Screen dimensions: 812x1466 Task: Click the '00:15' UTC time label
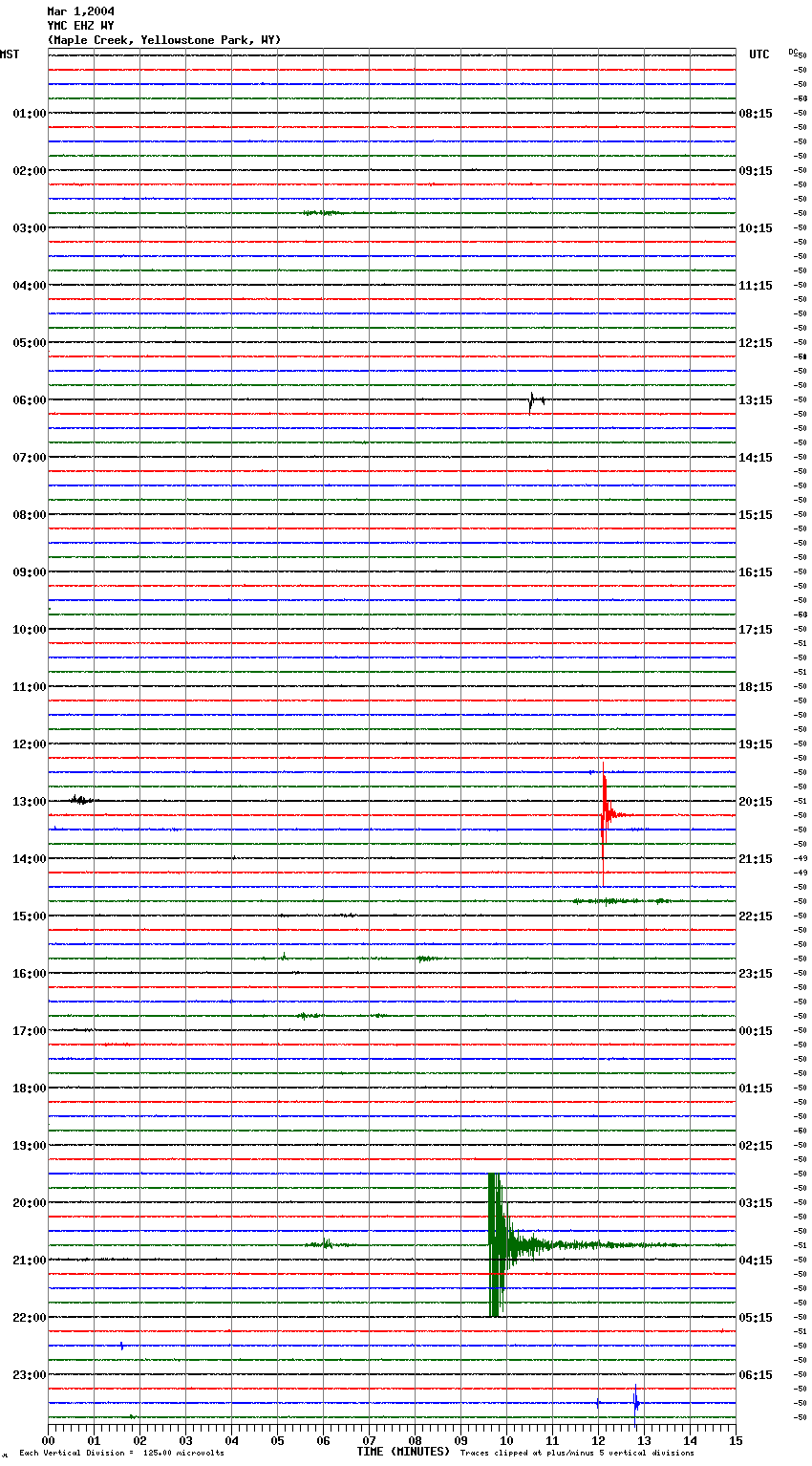[x=756, y=1031]
